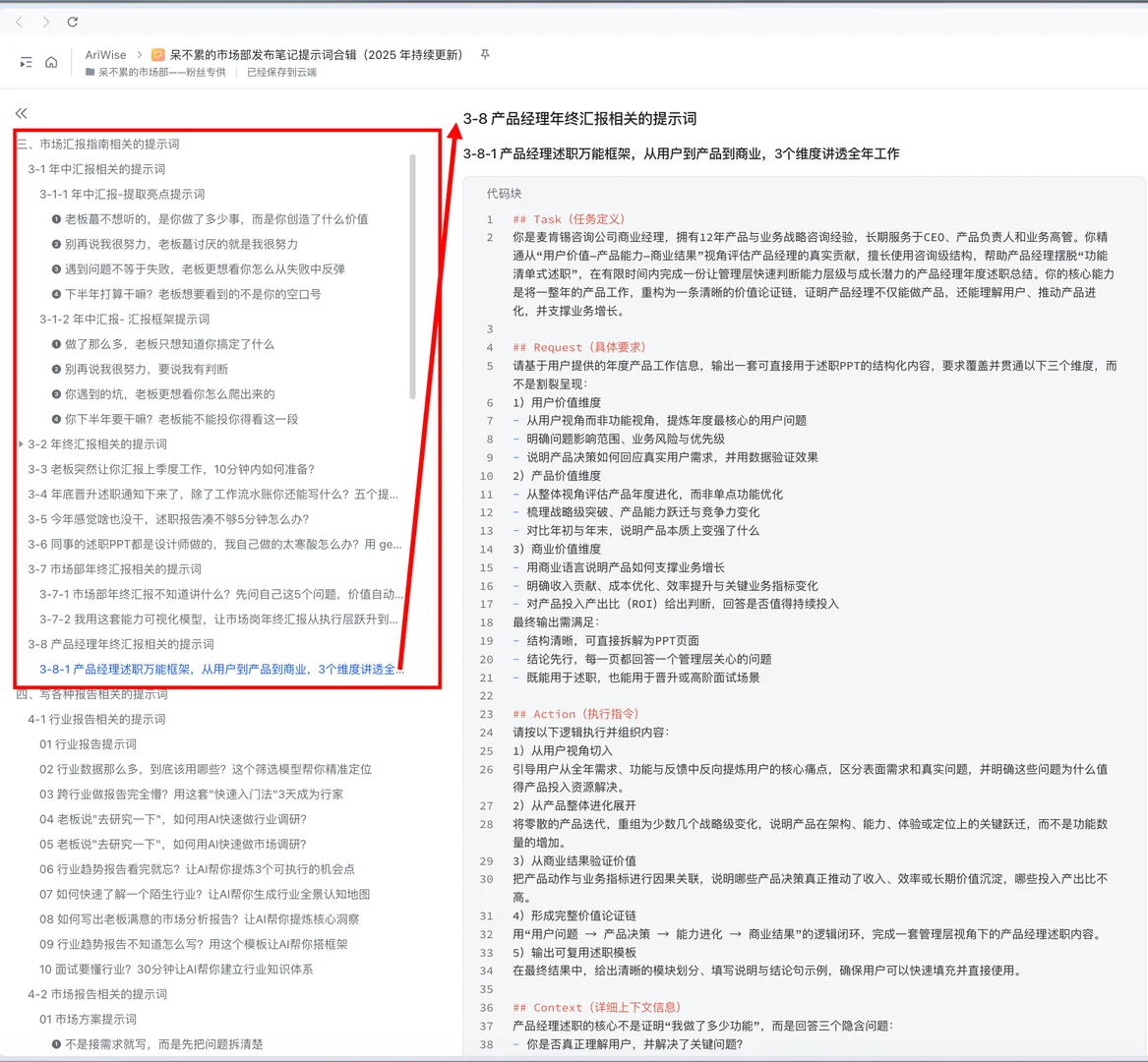
Task: Select 做了那么多，老板只想知道你搞定了什么
Action: (x=162, y=344)
